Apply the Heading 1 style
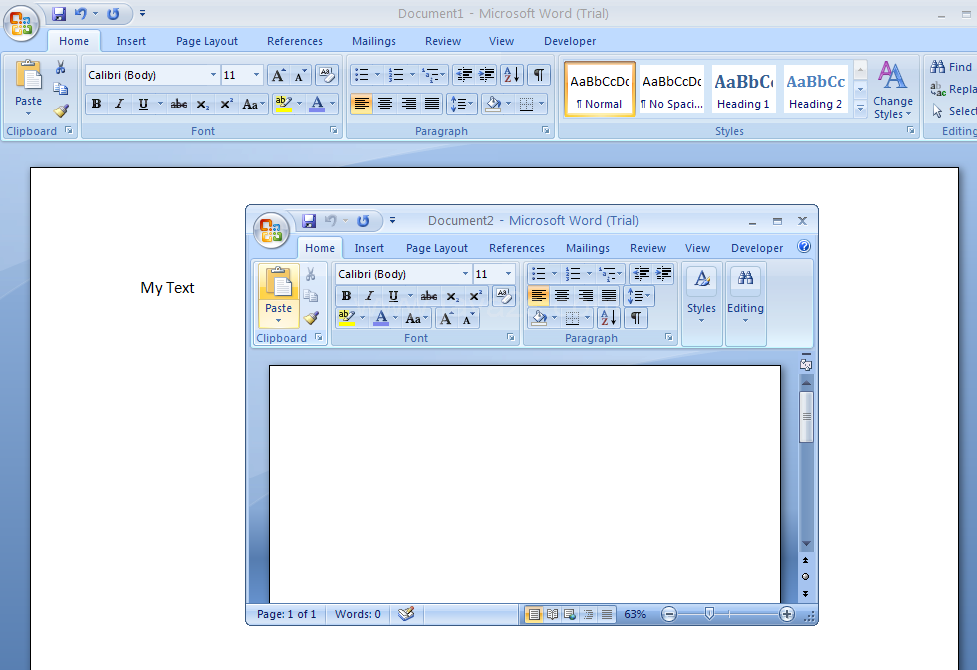Image resolution: width=977 pixels, height=670 pixels. pos(743,89)
